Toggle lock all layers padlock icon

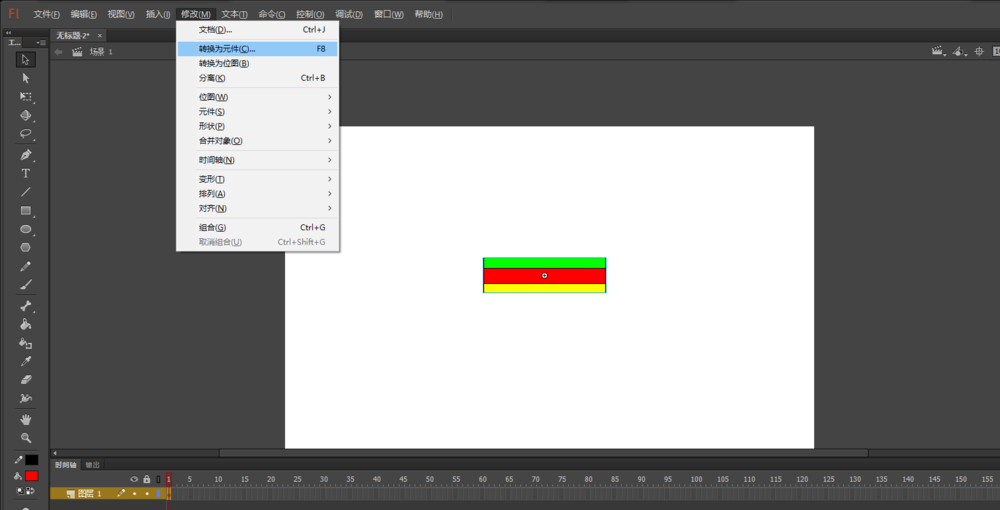[x=147, y=479]
